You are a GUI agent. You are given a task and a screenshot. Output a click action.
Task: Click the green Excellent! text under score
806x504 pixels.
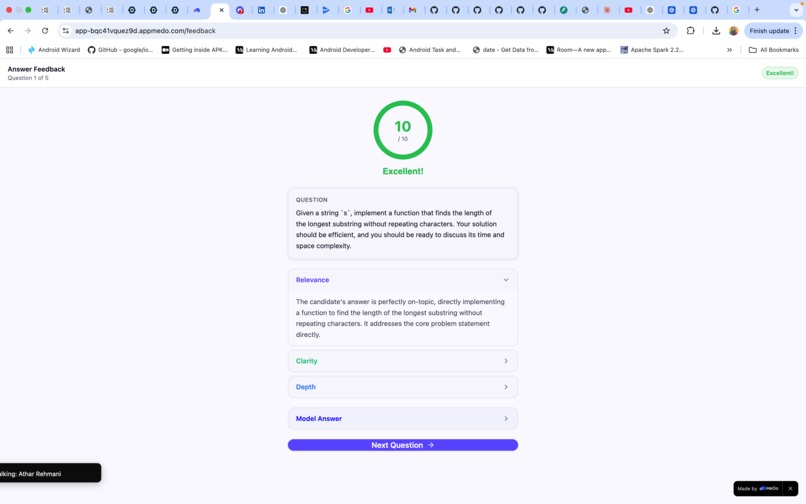point(402,171)
